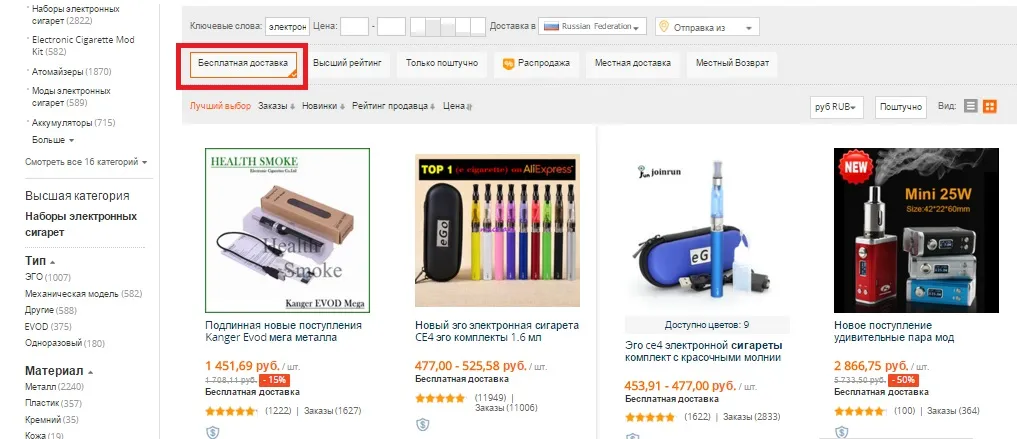Sort by Рейтинг продавца

click(394, 106)
